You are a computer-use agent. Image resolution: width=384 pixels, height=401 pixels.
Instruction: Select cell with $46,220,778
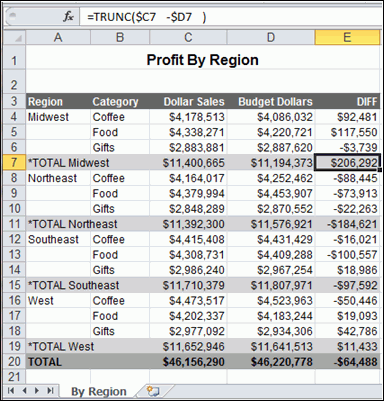(271, 362)
